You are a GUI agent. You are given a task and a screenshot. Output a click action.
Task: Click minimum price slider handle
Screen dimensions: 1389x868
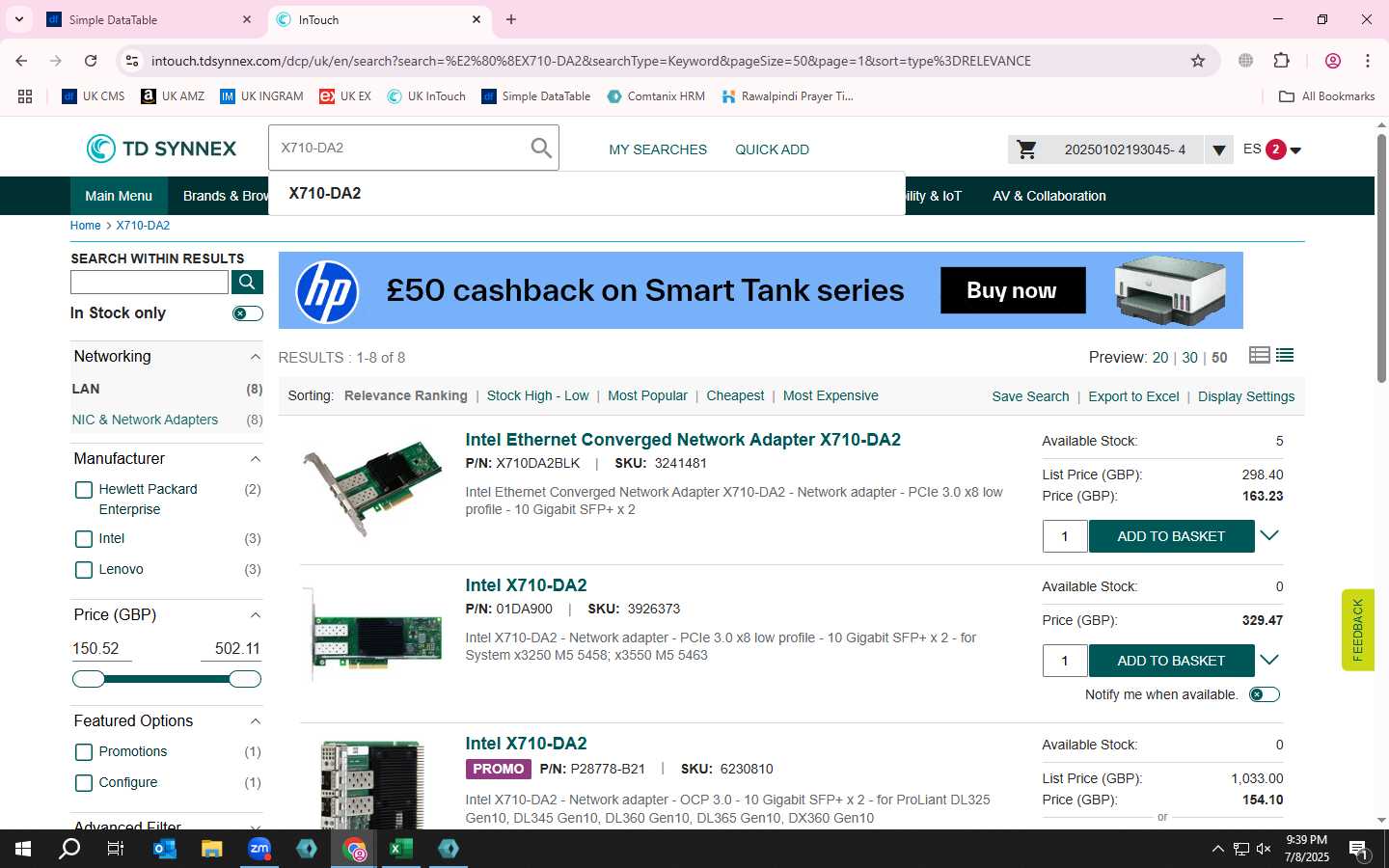(x=89, y=679)
